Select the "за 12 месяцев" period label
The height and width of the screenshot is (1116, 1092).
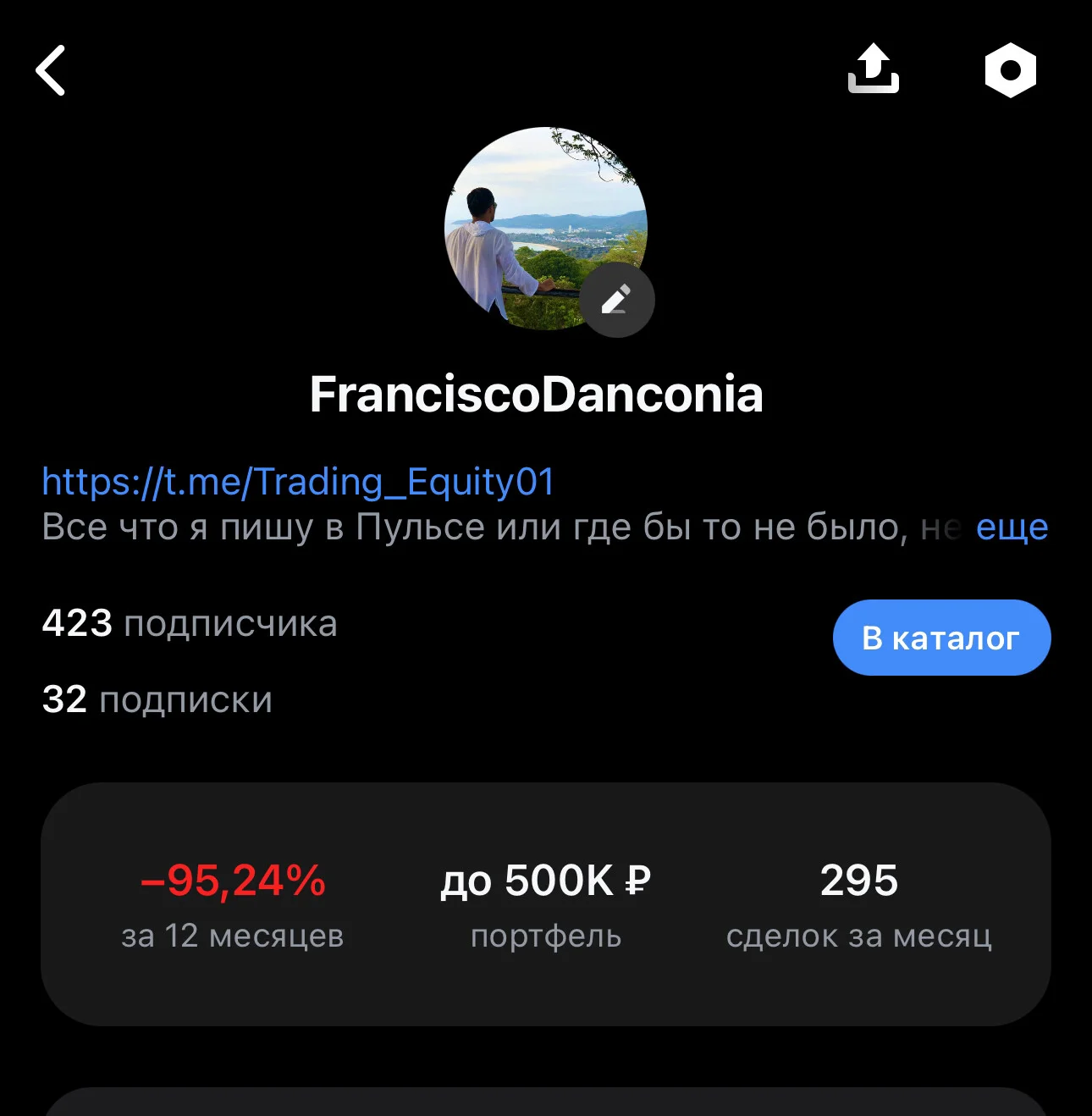point(233,936)
